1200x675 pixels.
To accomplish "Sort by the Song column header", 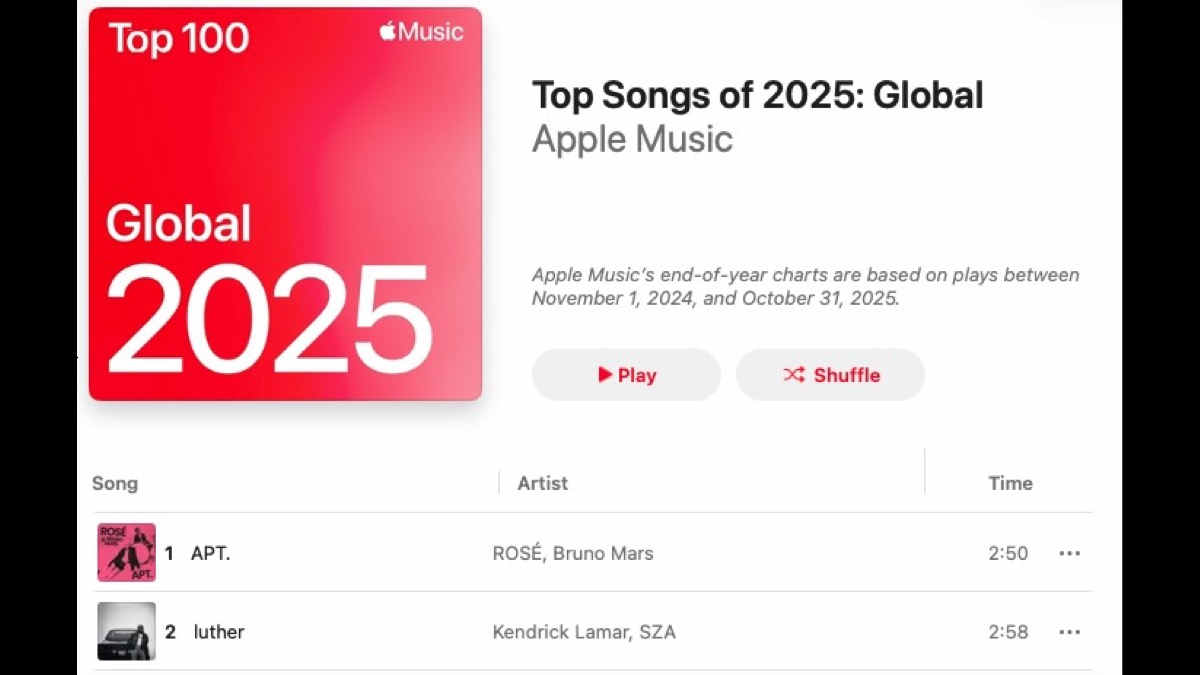I will [115, 483].
